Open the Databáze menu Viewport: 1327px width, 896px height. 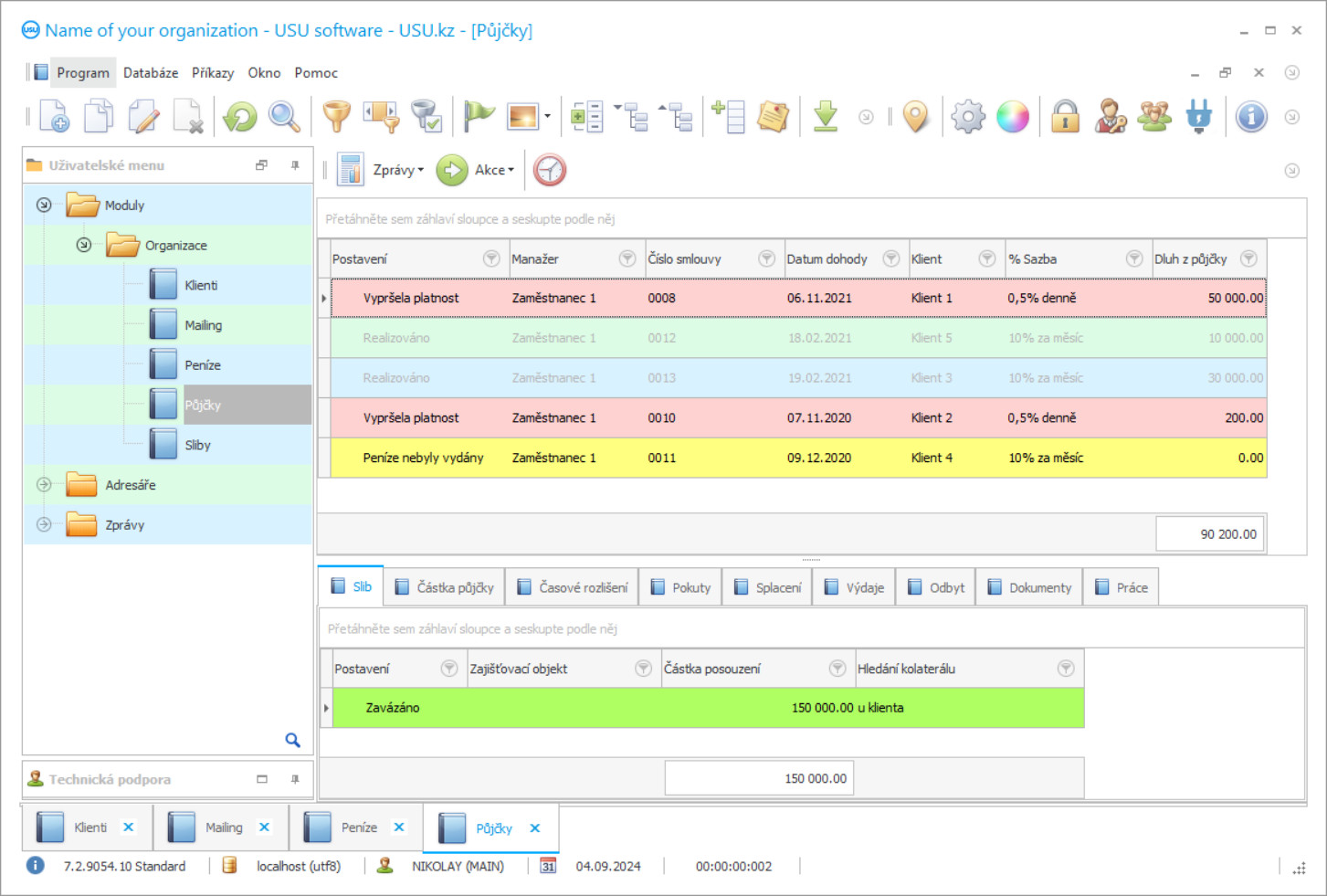click(151, 73)
